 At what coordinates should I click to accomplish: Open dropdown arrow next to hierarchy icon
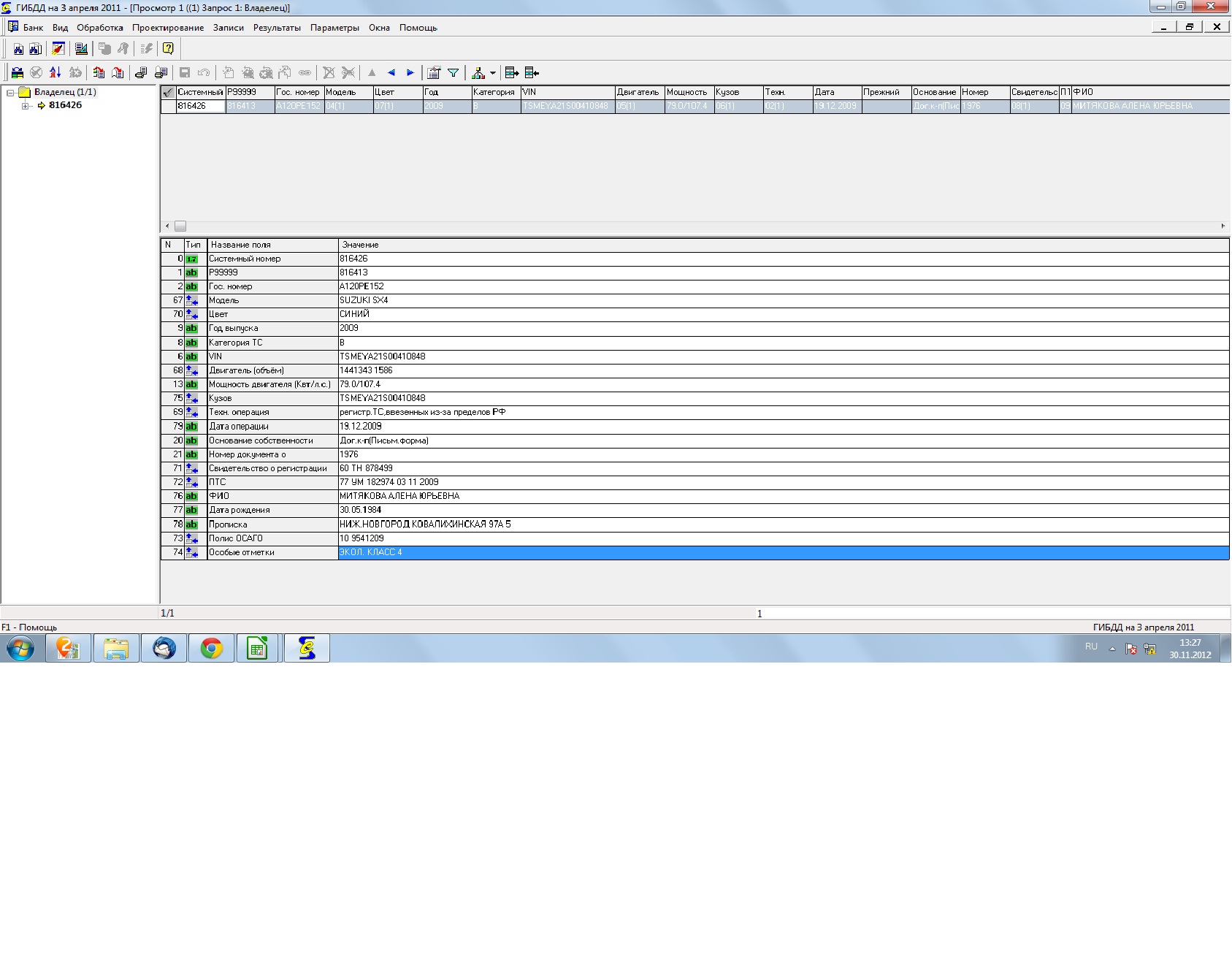493,73
